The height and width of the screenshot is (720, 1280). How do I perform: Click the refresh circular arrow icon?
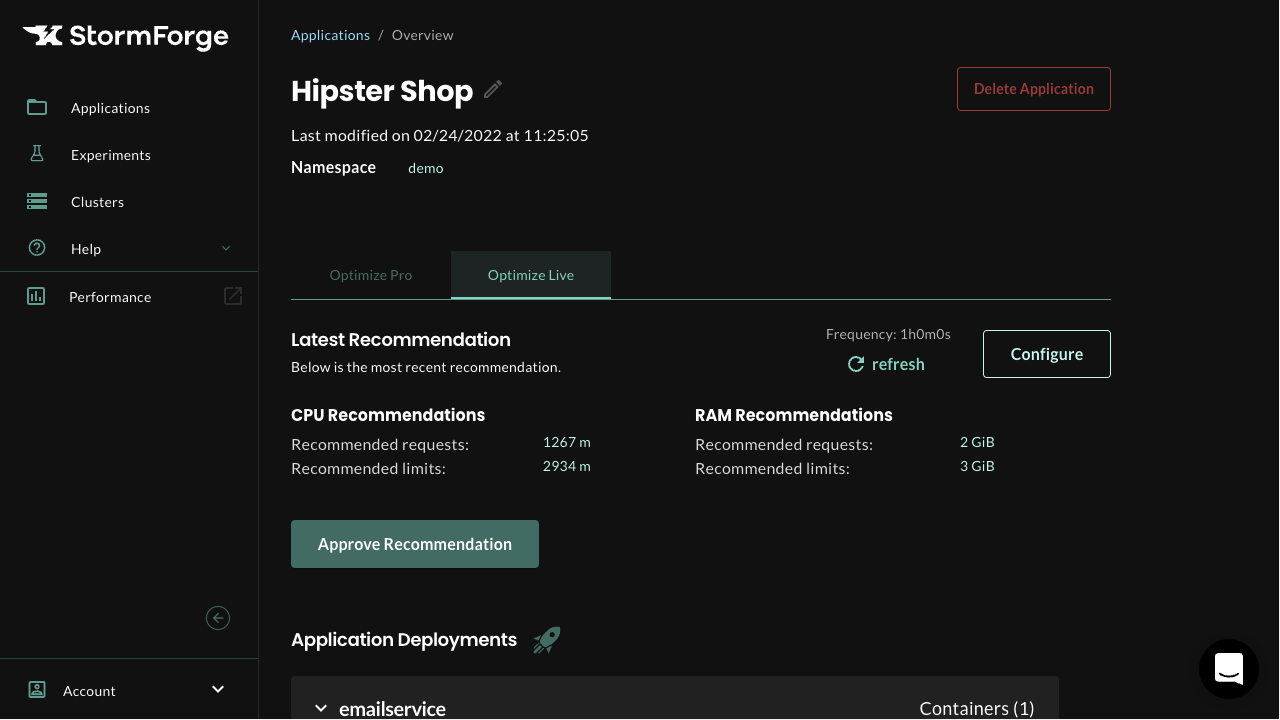pos(856,364)
